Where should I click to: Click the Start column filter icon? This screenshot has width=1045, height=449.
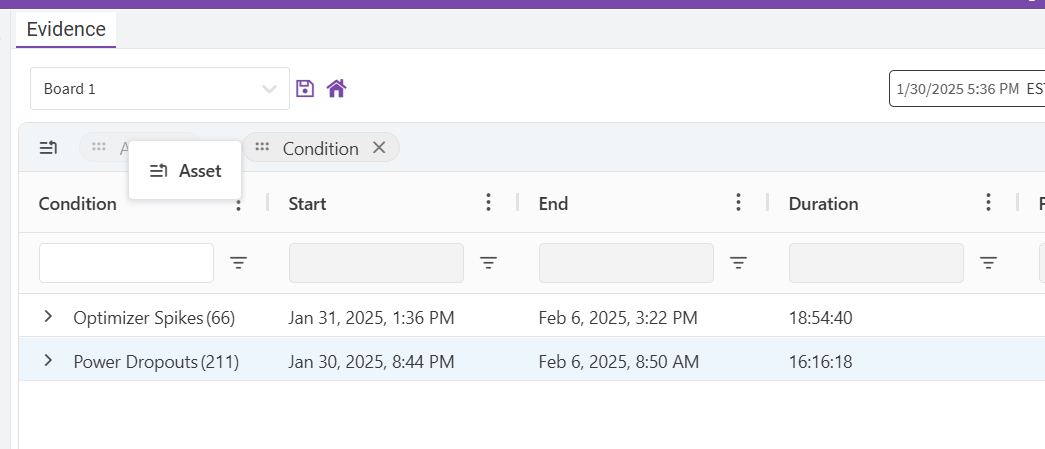488,263
